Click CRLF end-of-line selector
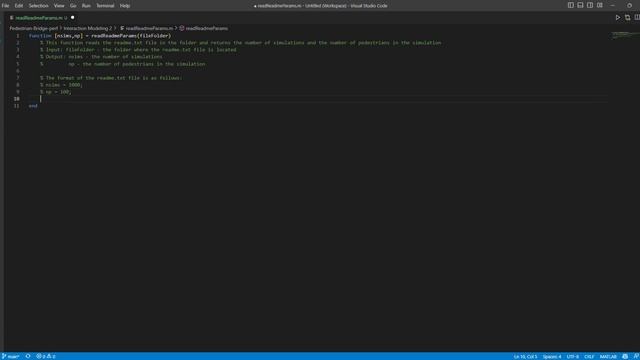 [589, 356]
